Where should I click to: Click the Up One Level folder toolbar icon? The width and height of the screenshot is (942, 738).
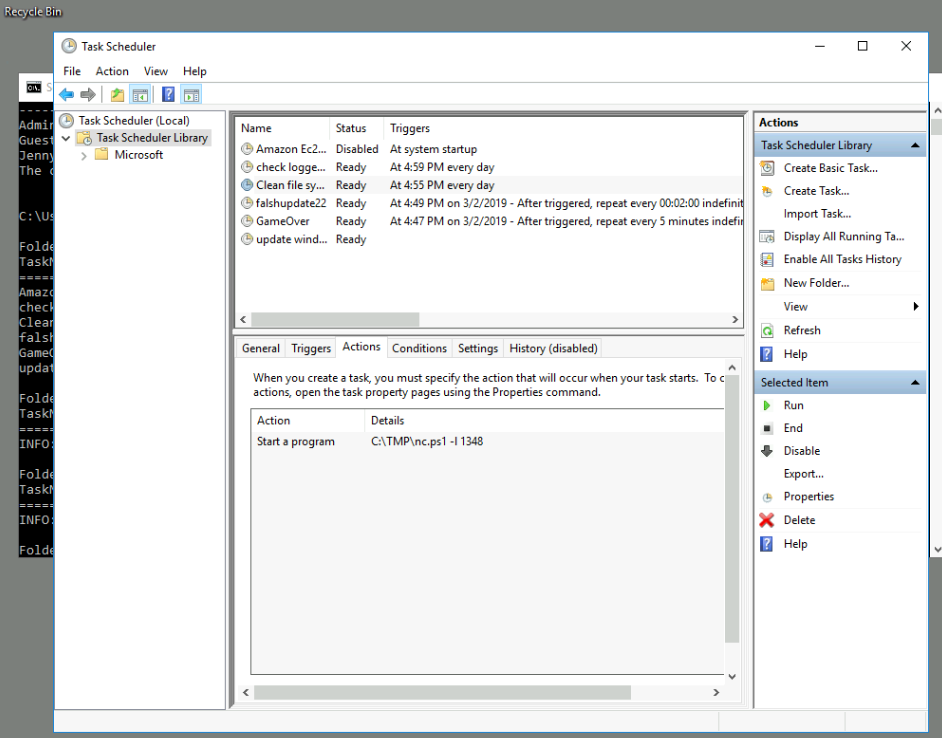pos(117,95)
